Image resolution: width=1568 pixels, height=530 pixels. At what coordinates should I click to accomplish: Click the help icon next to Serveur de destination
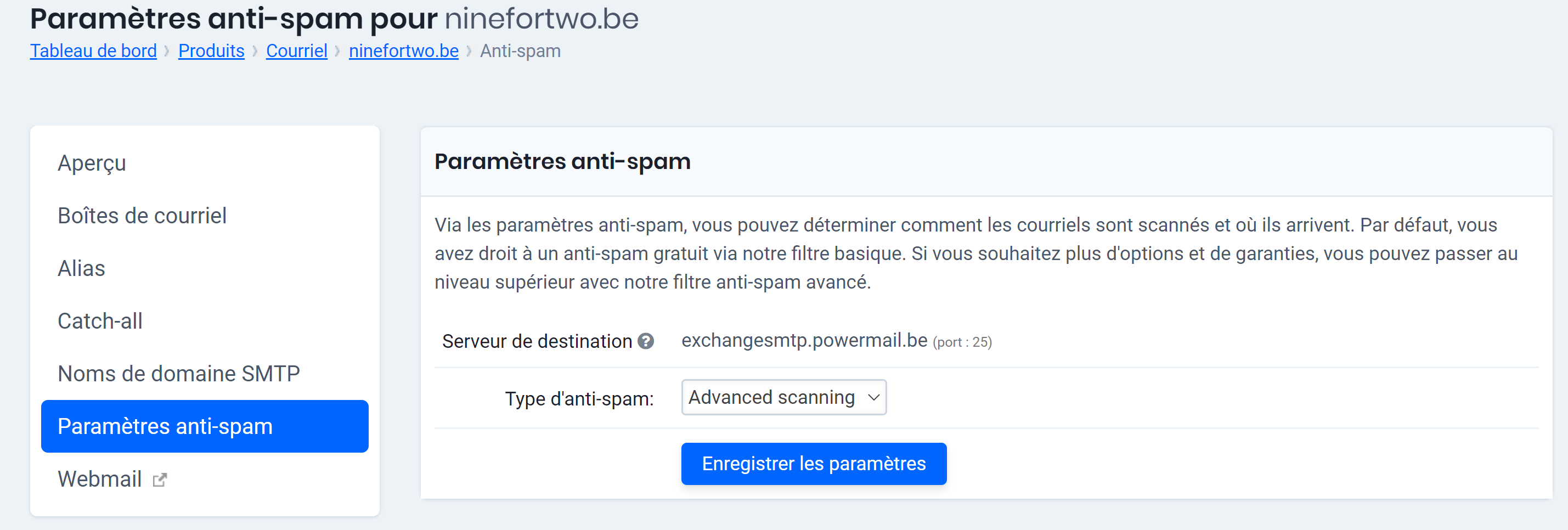[646, 341]
